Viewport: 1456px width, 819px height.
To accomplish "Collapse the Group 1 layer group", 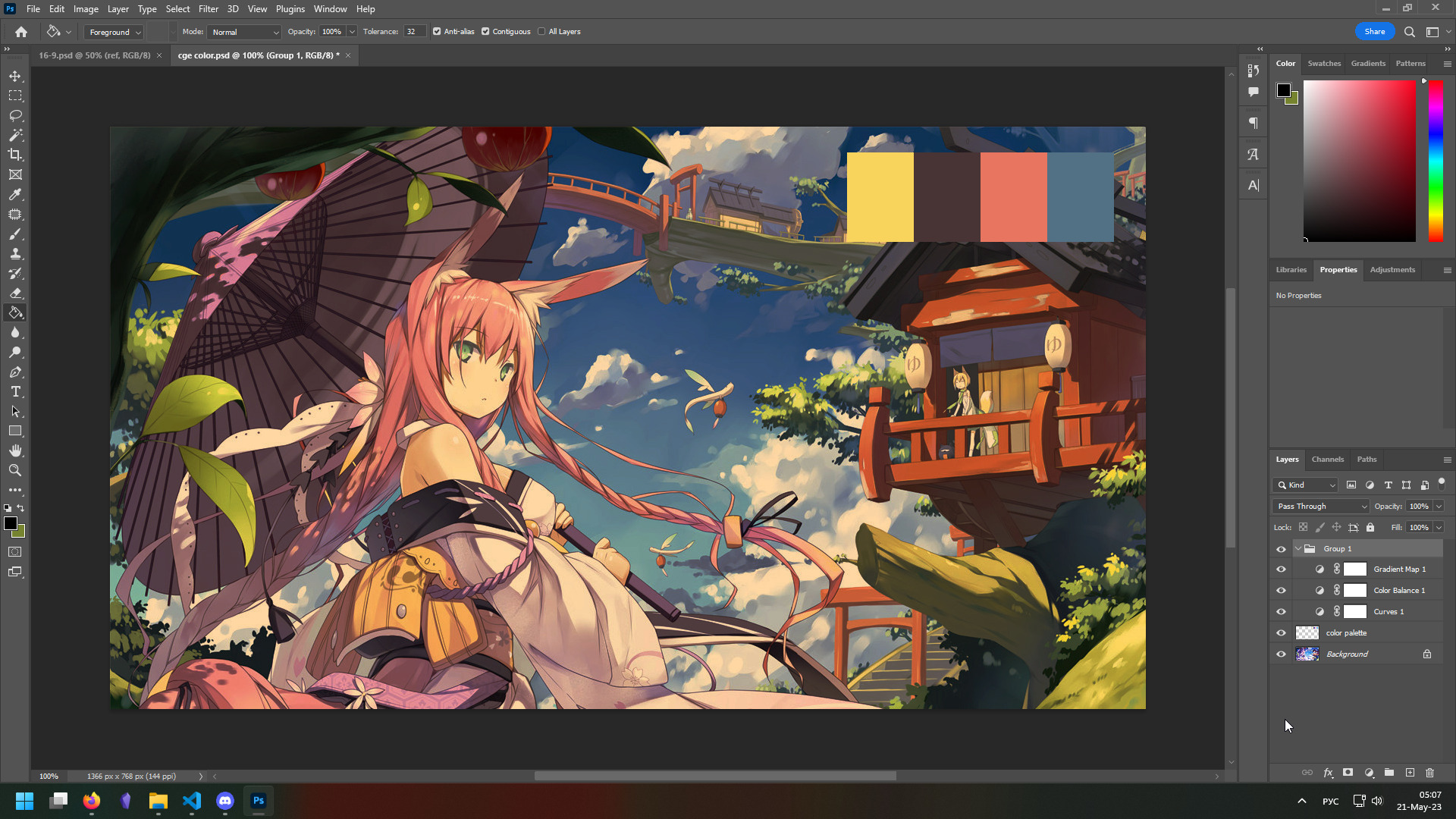I will pyautogui.click(x=1298, y=549).
